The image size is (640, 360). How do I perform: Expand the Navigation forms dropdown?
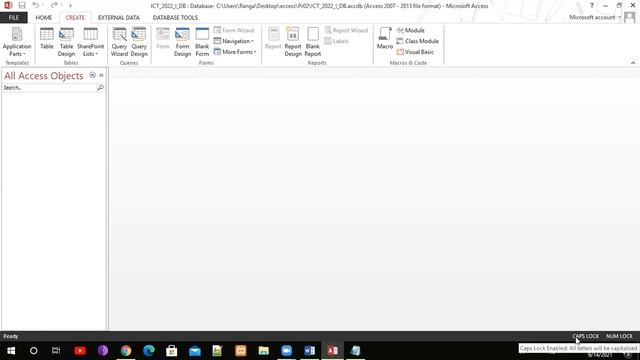pos(233,41)
